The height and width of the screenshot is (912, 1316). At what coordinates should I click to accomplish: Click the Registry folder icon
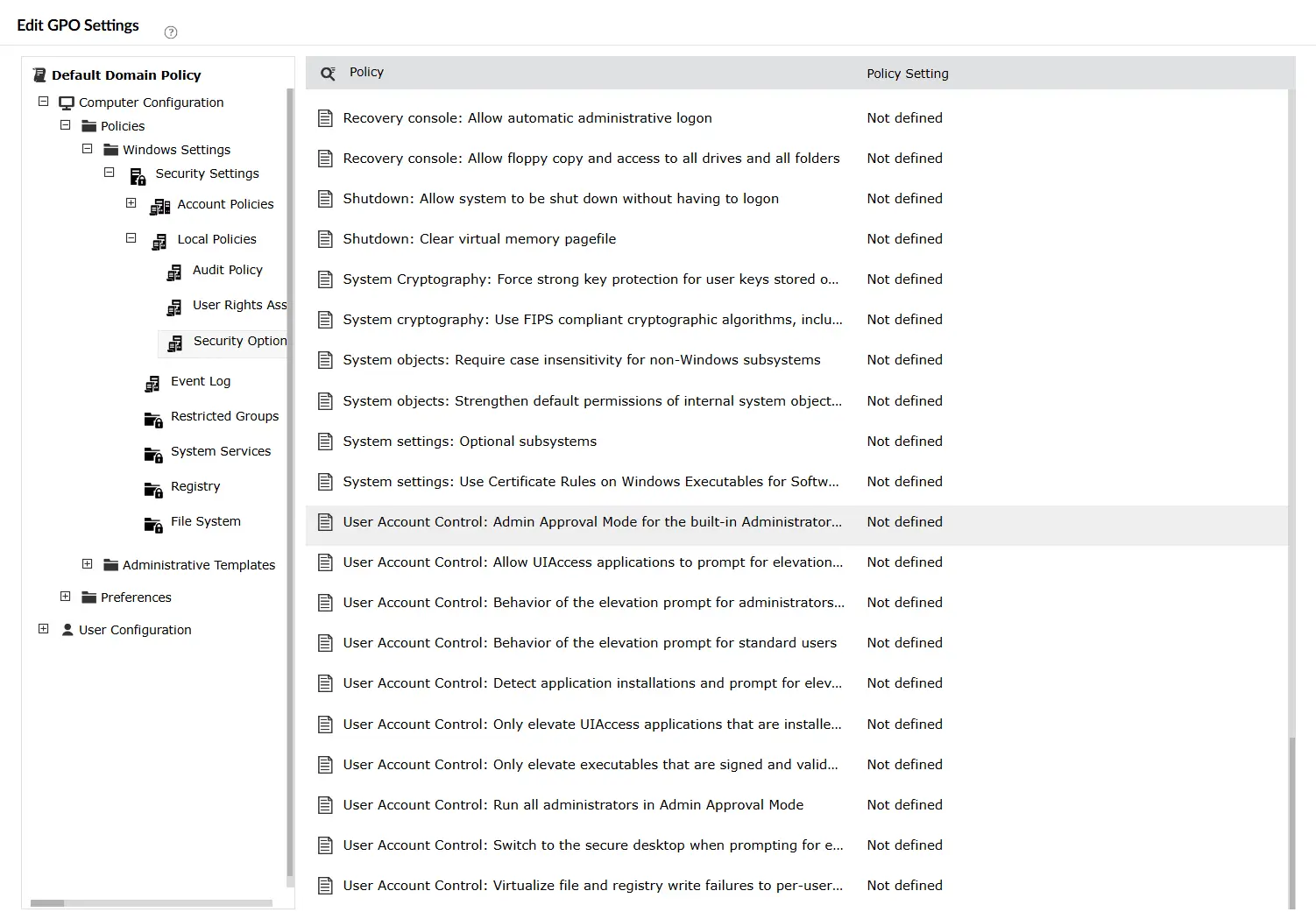(x=153, y=490)
